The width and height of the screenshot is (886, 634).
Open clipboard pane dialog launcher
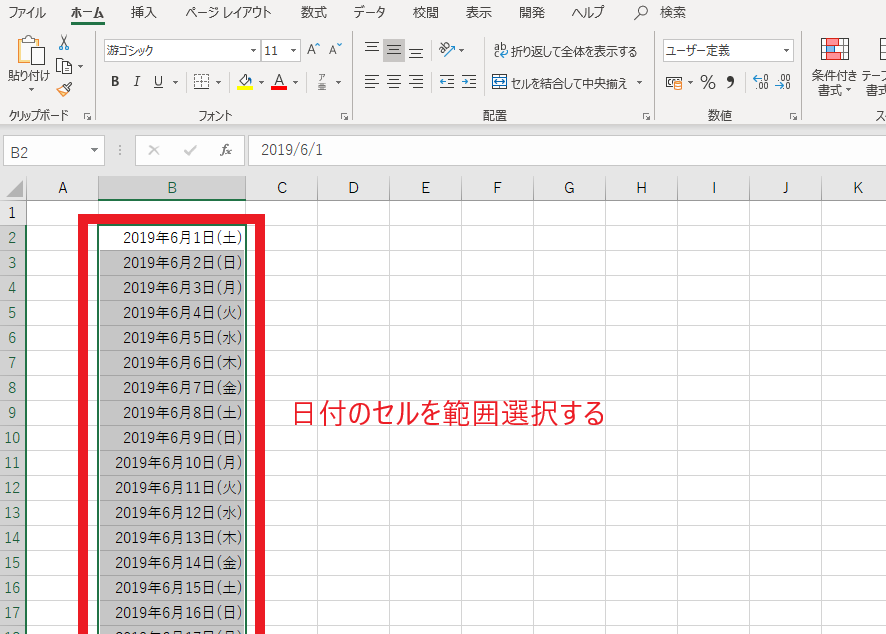click(88, 116)
